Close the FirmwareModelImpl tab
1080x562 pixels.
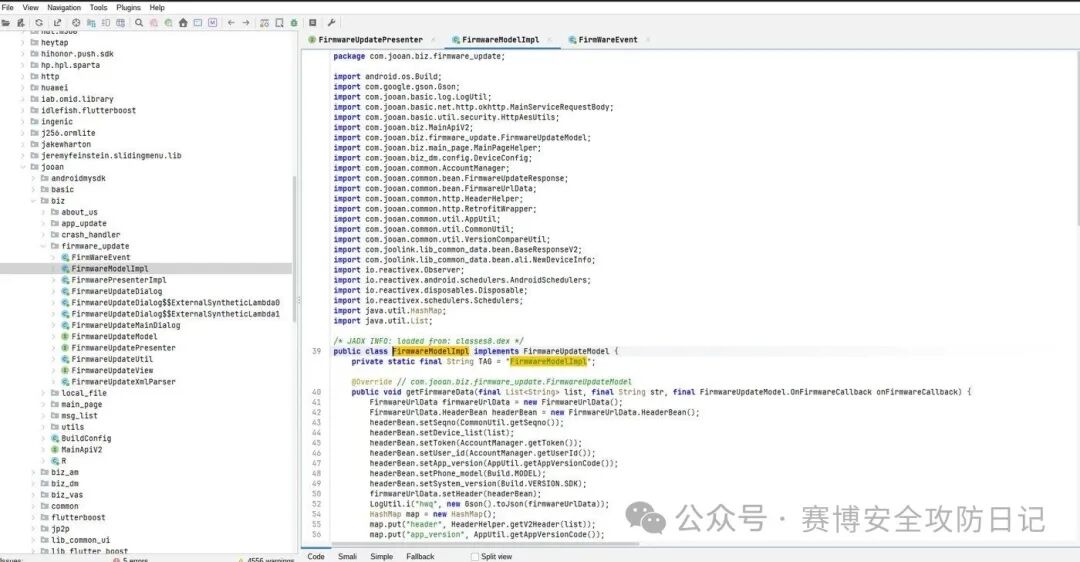(549, 40)
